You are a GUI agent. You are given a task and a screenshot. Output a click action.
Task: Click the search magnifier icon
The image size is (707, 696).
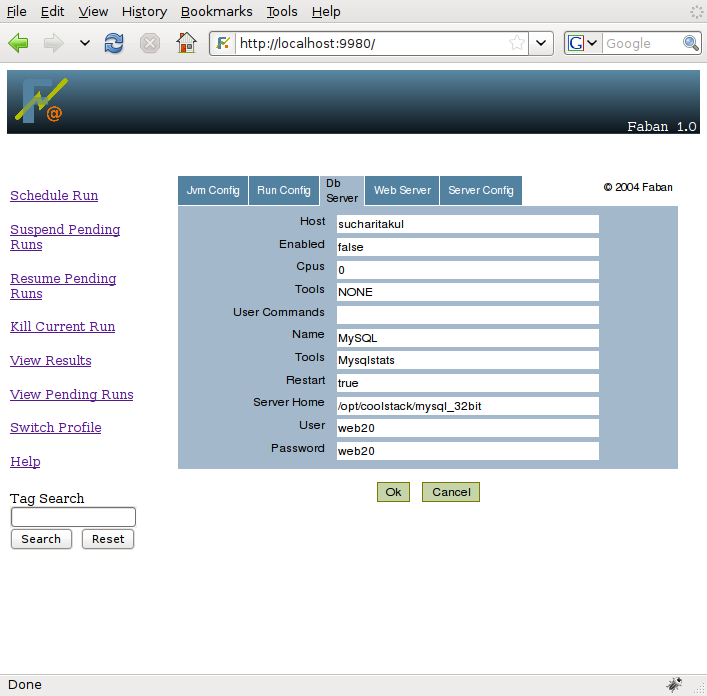pyautogui.click(x=691, y=43)
